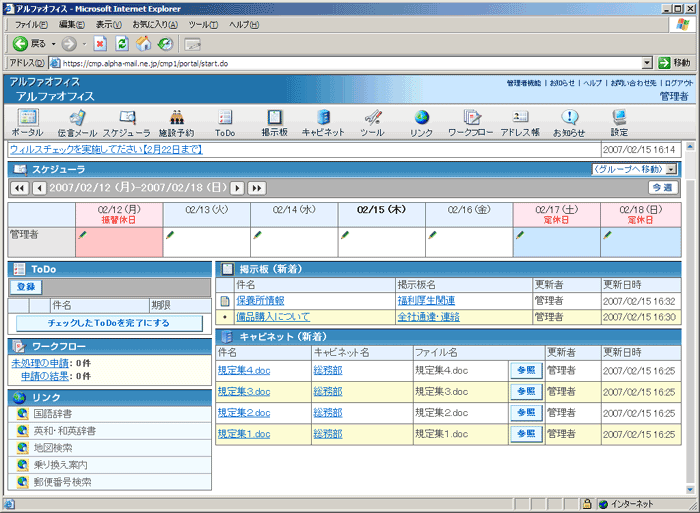
Task: Open the リンク globe icon
Action: (421, 123)
